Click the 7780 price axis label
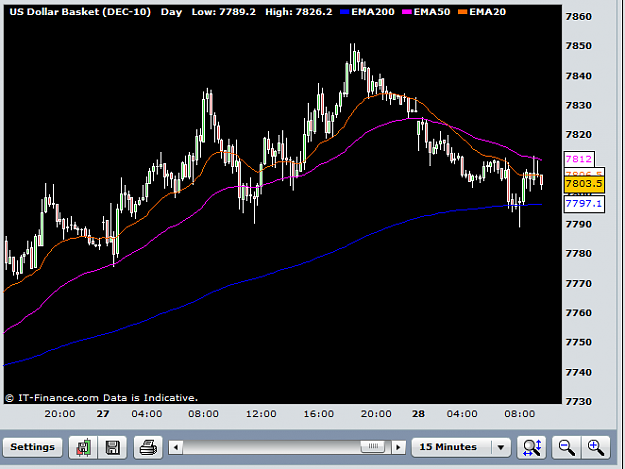Viewport: 625px width, 469px height. 579,253
